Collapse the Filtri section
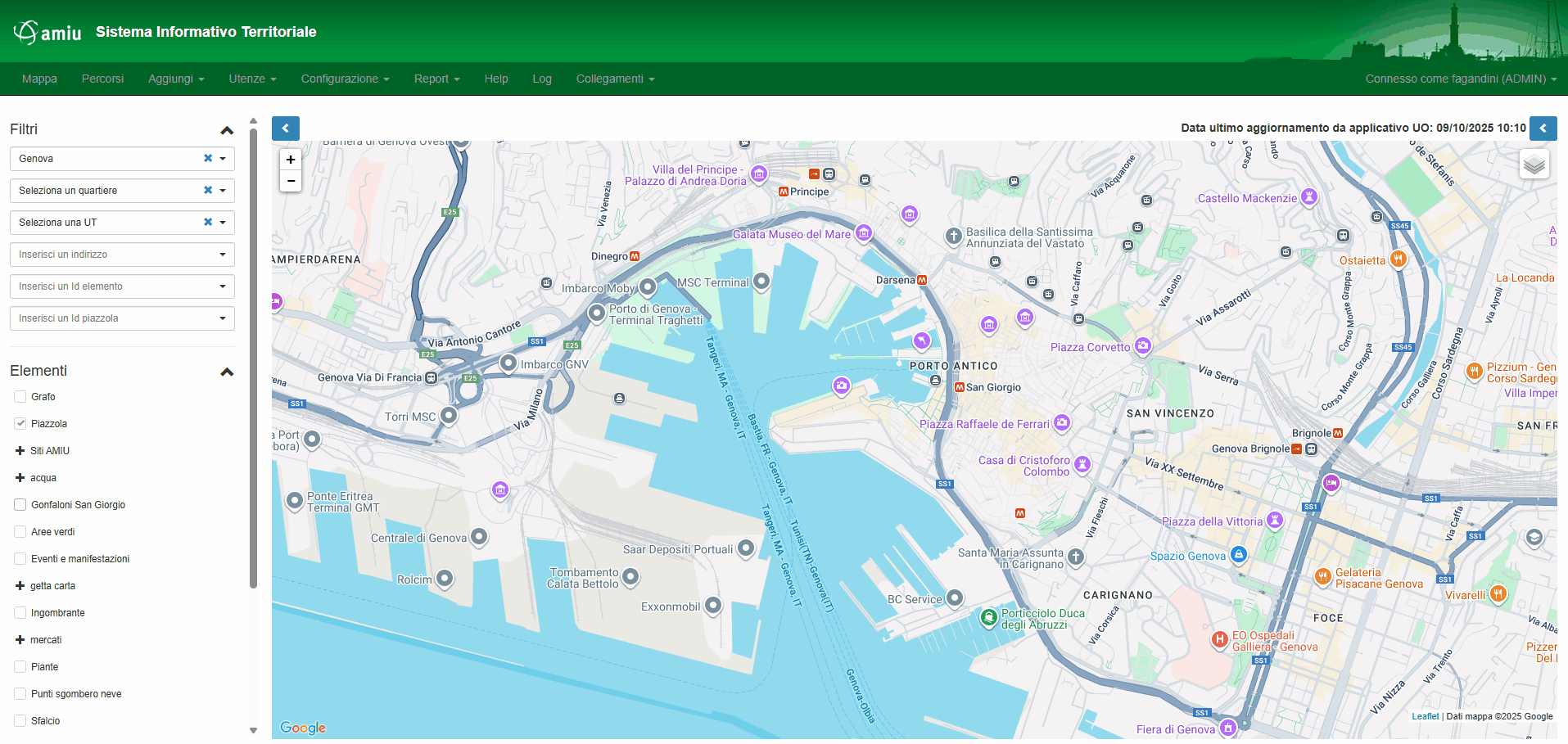 click(x=227, y=130)
